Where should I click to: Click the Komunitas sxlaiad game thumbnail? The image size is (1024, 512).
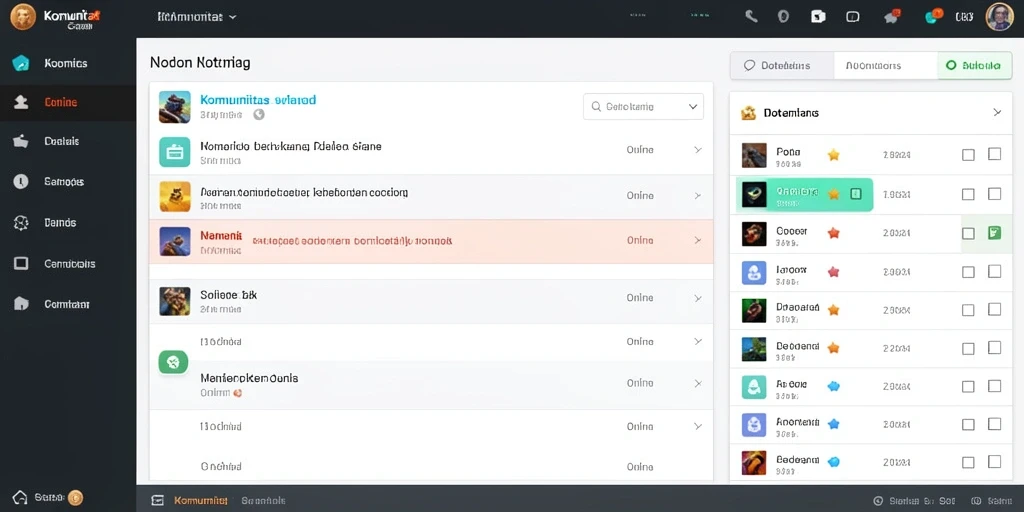click(174, 106)
